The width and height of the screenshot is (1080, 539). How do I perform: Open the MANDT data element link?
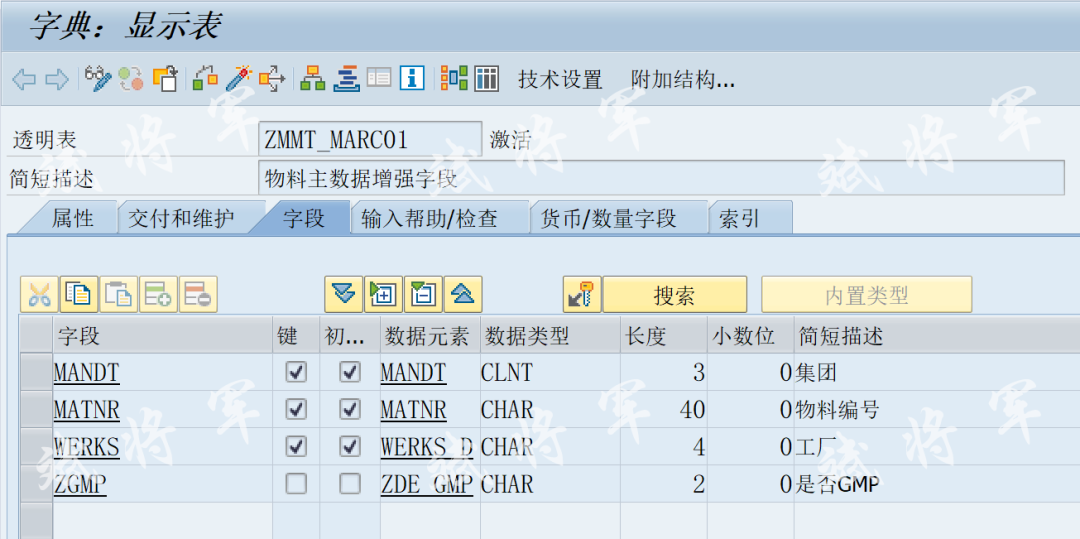click(x=413, y=374)
